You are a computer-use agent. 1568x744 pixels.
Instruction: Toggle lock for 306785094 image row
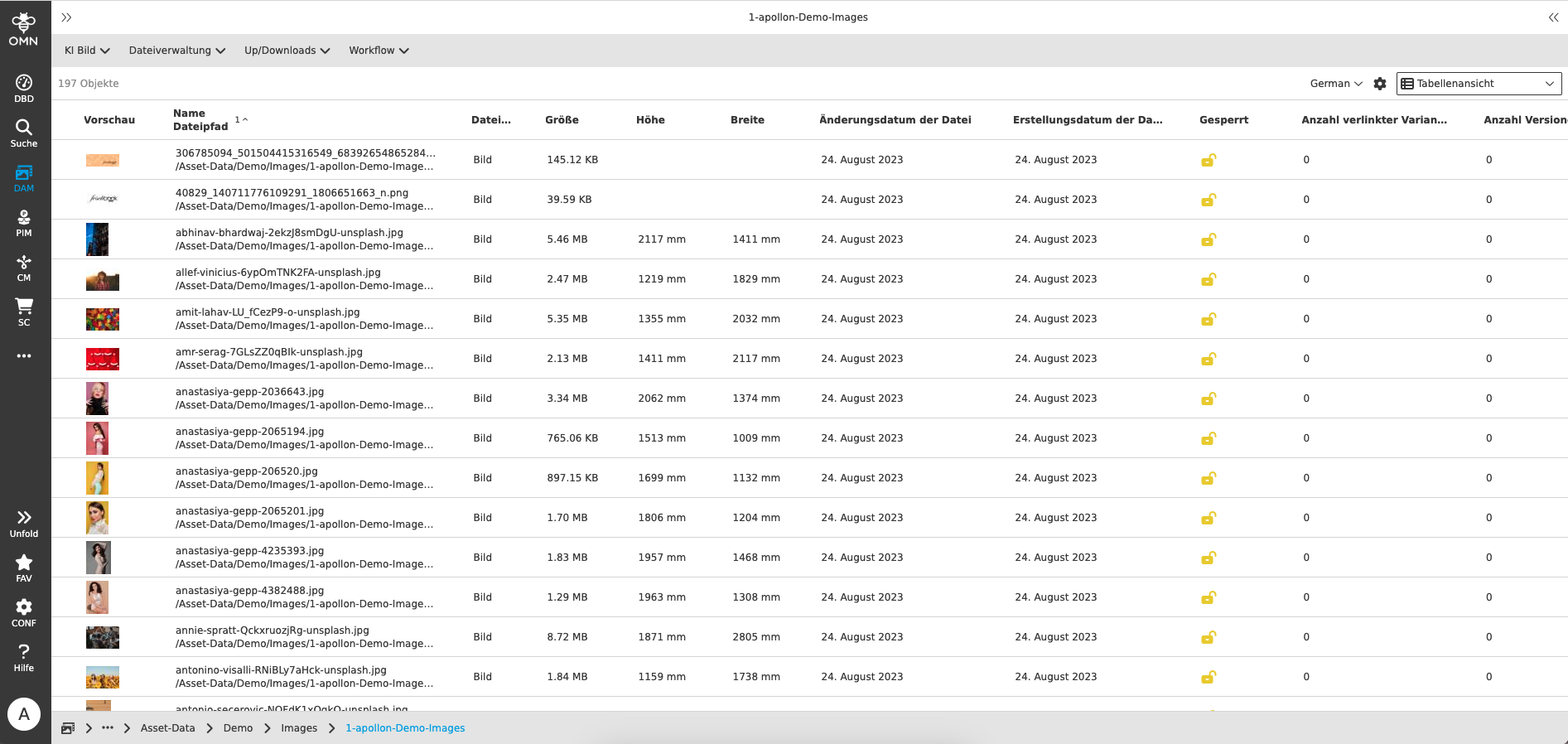tap(1209, 160)
